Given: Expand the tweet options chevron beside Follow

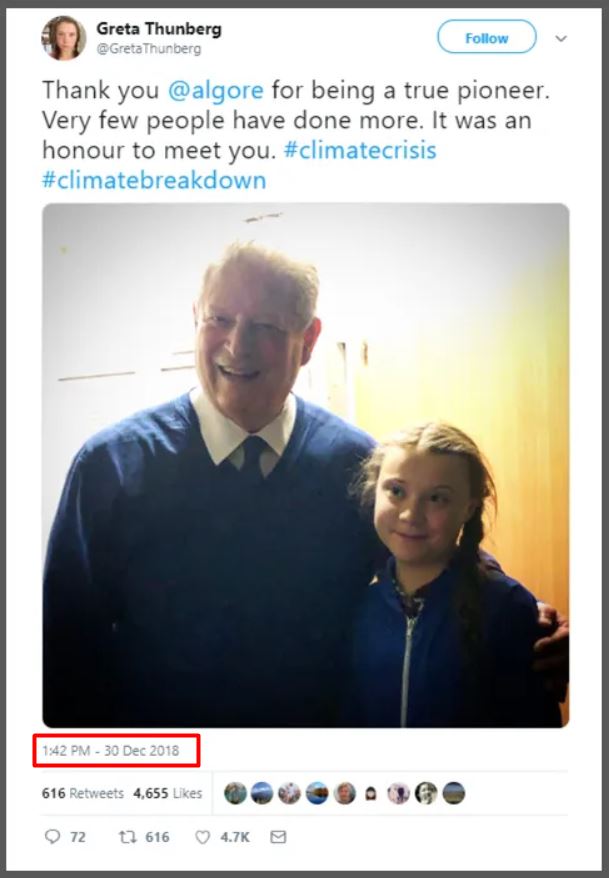Looking at the screenshot, I should click(560, 39).
